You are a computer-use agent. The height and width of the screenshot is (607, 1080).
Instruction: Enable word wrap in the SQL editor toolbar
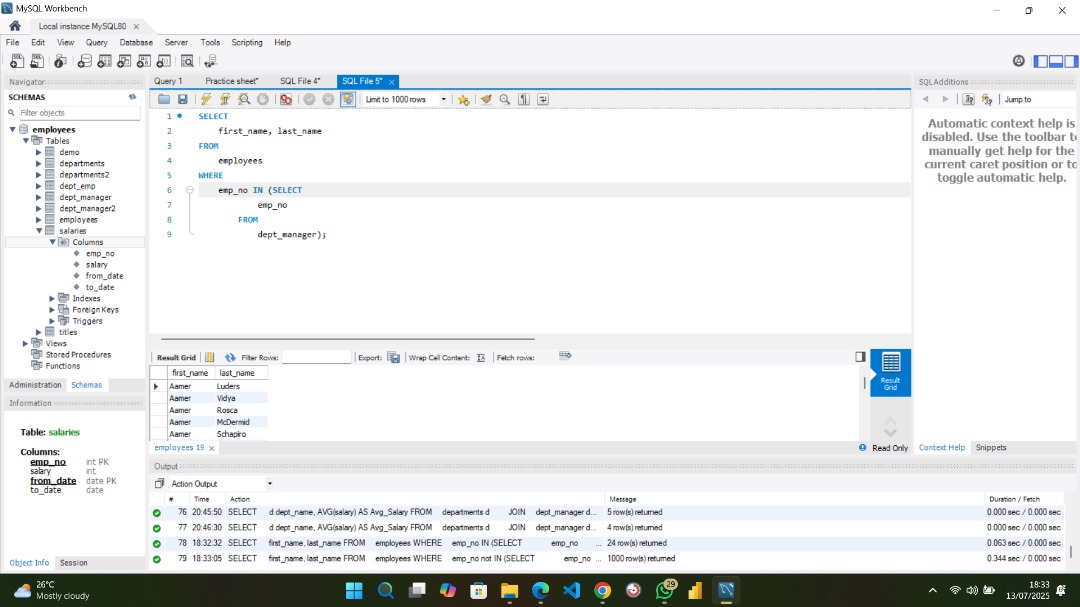pos(541,99)
